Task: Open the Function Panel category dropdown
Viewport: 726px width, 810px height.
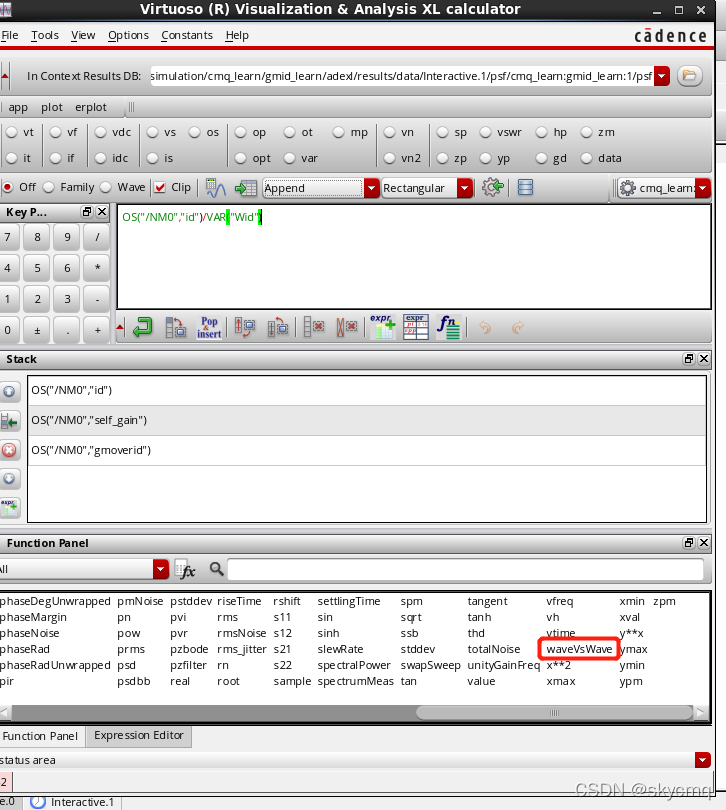Action: point(161,569)
